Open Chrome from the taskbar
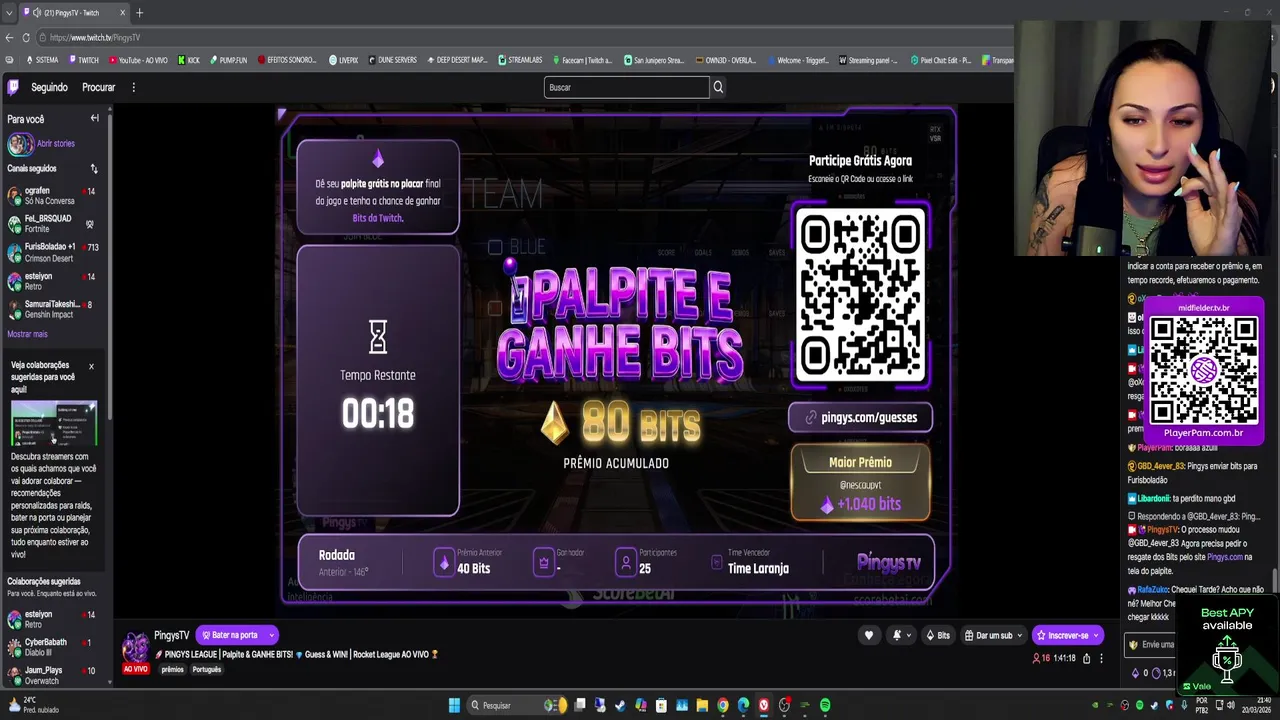Viewport: 1280px width, 720px height. point(723,705)
